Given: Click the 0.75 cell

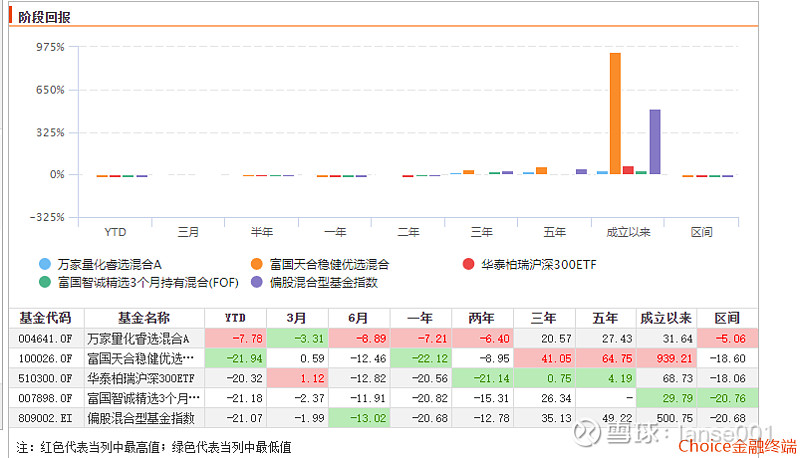Looking at the screenshot, I should tap(544, 378).
